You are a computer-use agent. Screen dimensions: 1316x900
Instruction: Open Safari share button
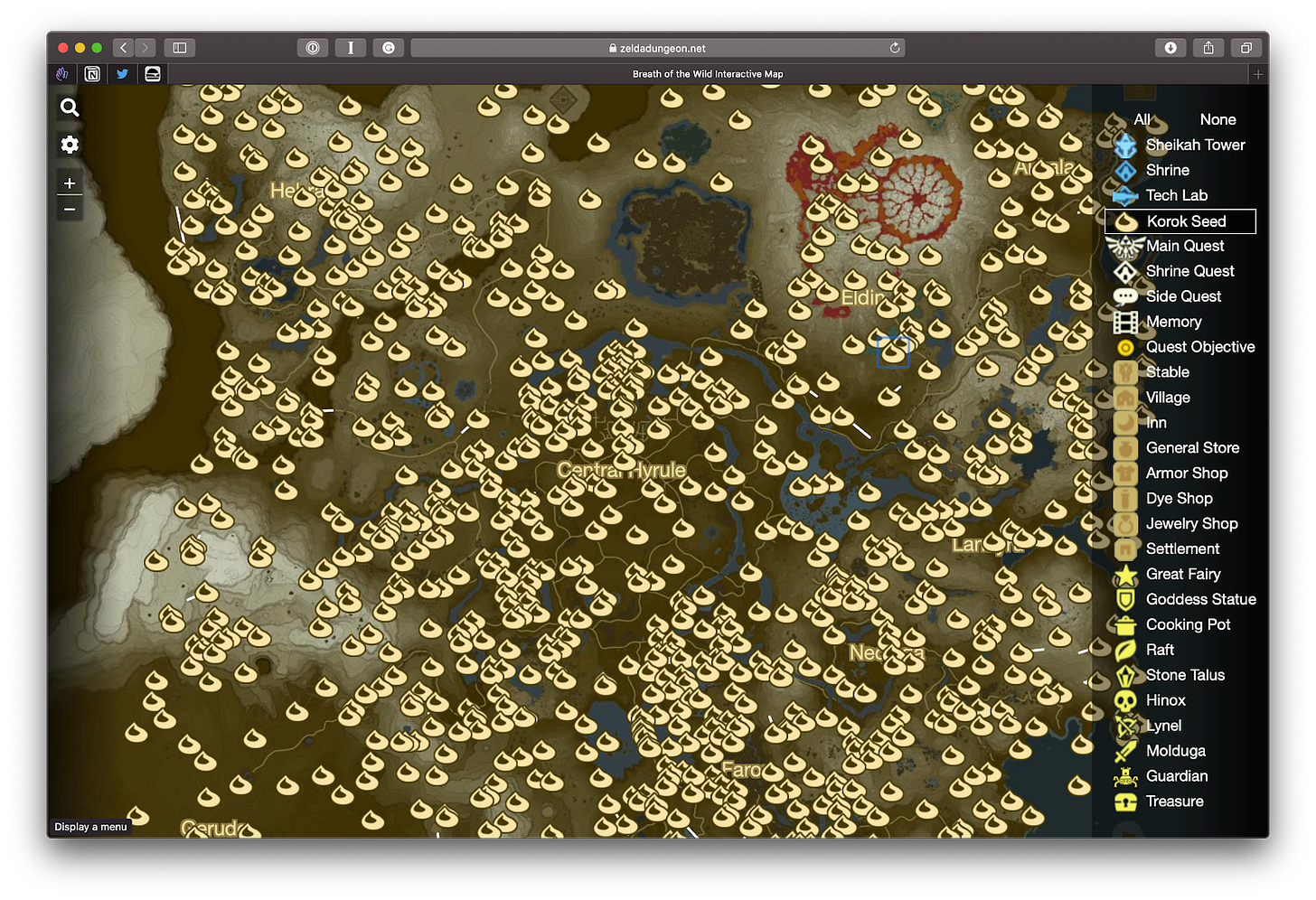pos(1208,48)
